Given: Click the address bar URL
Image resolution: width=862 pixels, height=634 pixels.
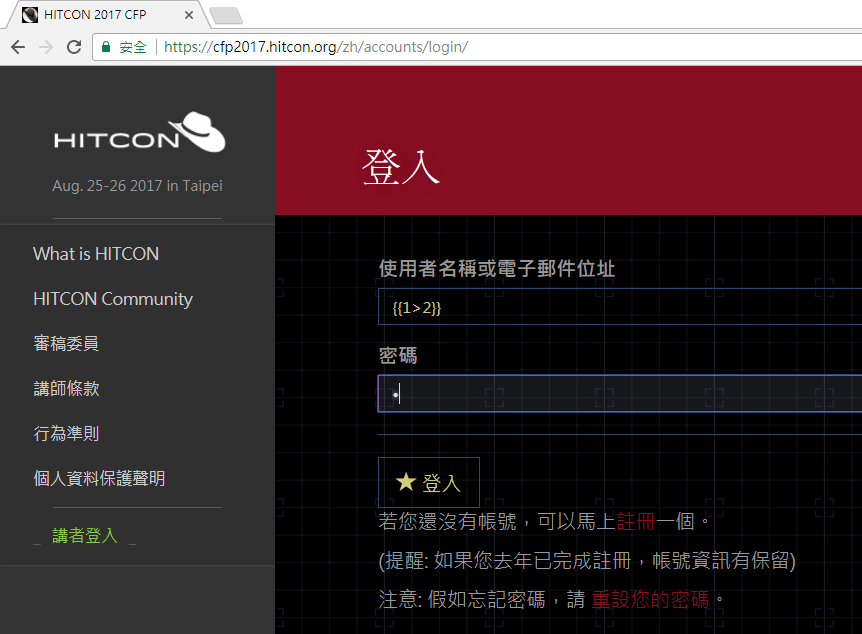Looking at the screenshot, I should (x=316, y=47).
